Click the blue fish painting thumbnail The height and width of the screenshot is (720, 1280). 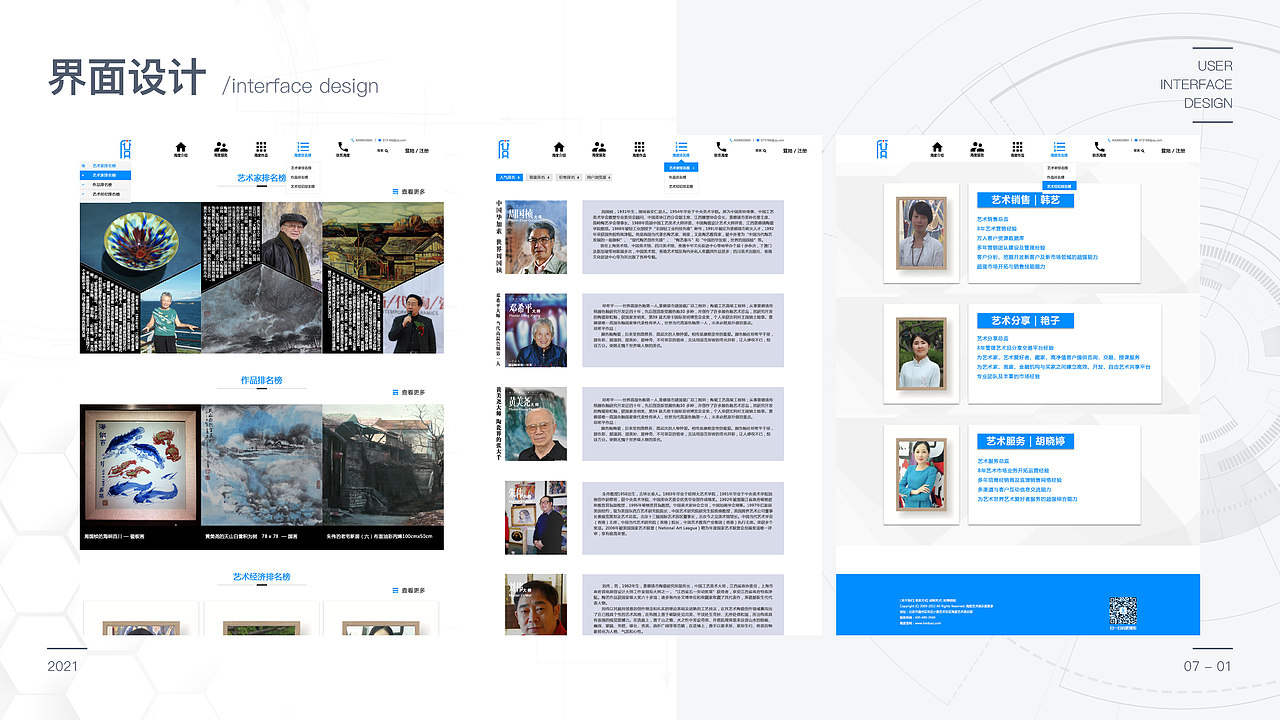click(x=140, y=466)
